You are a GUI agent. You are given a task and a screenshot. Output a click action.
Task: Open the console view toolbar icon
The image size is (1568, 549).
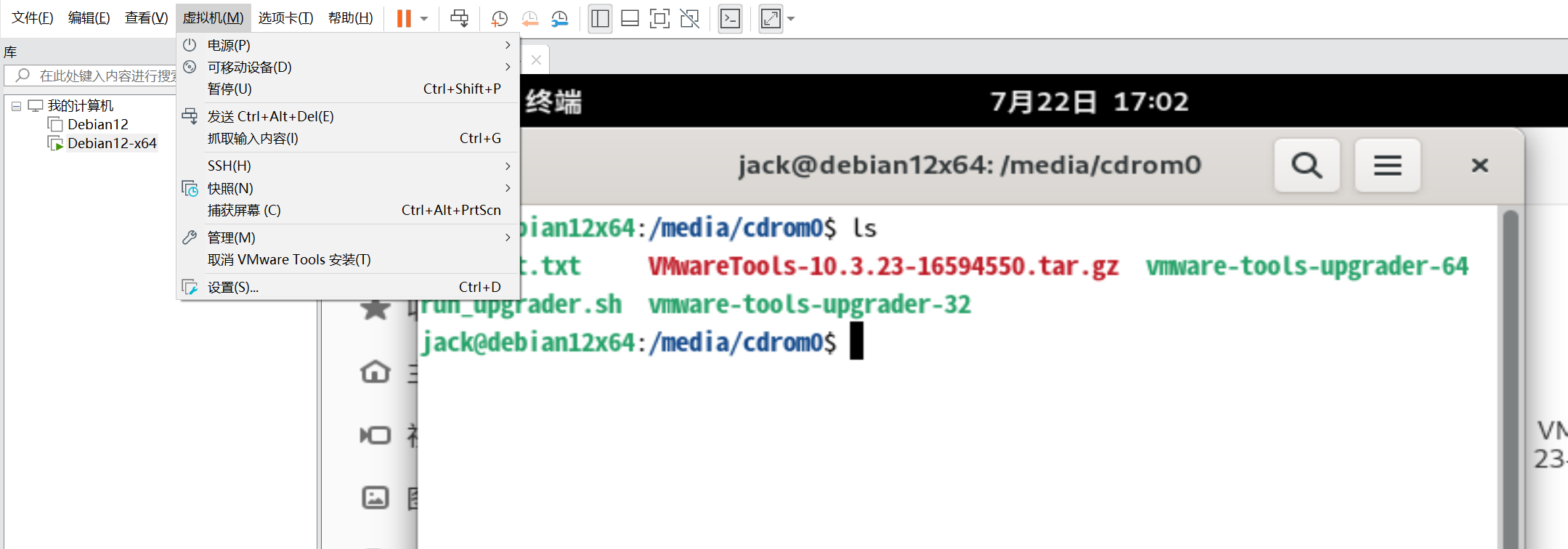[730, 18]
